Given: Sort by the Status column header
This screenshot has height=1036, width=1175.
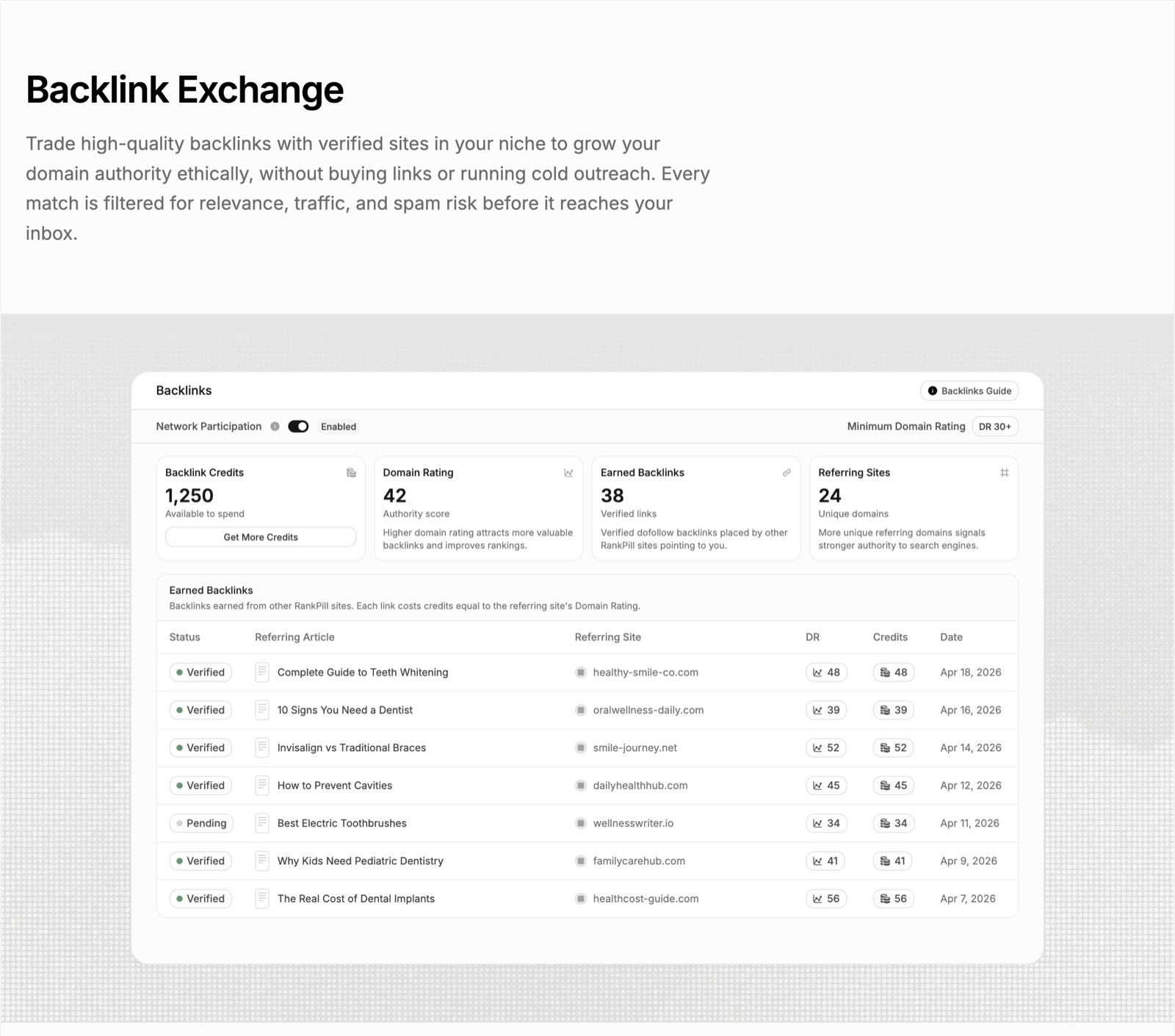Looking at the screenshot, I should tap(184, 637).
